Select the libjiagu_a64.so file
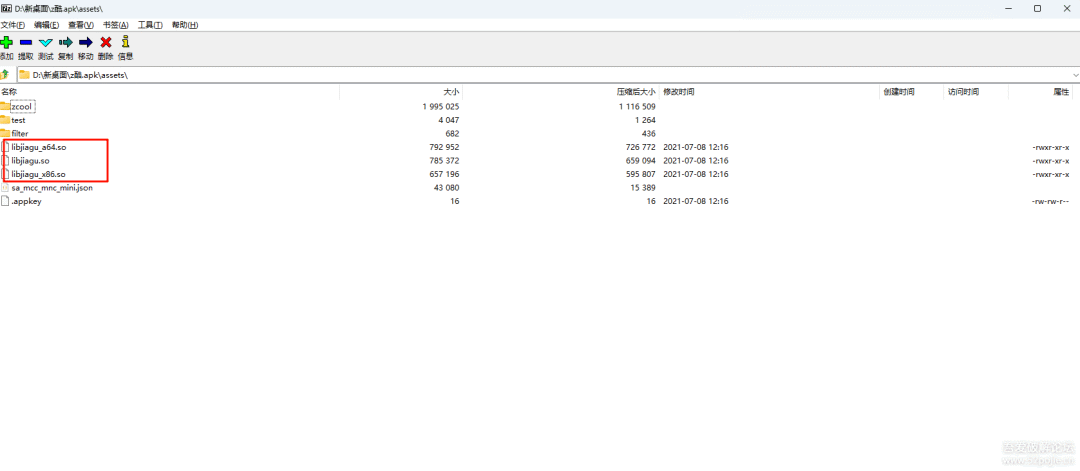Viewport: 1080px width, 471px height. 39,147
